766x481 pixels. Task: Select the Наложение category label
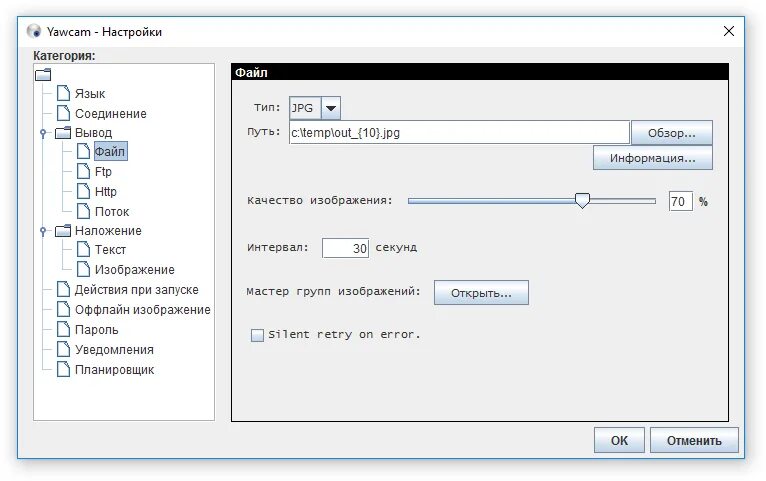coord(108,230)
